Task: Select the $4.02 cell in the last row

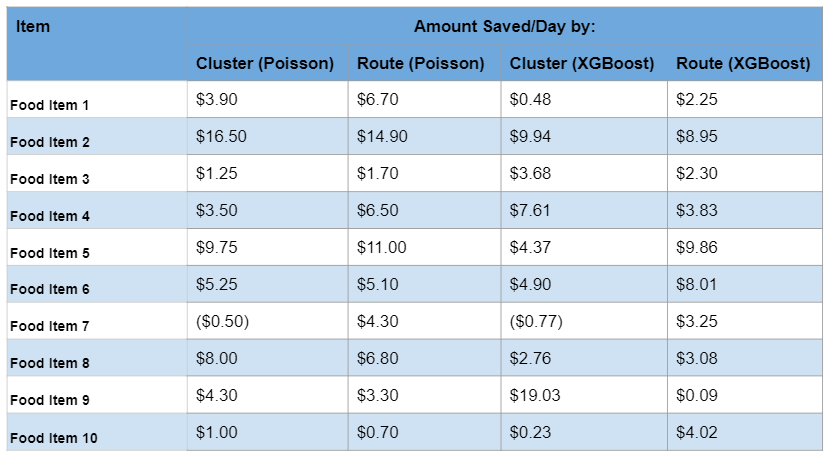Action: 696,433
